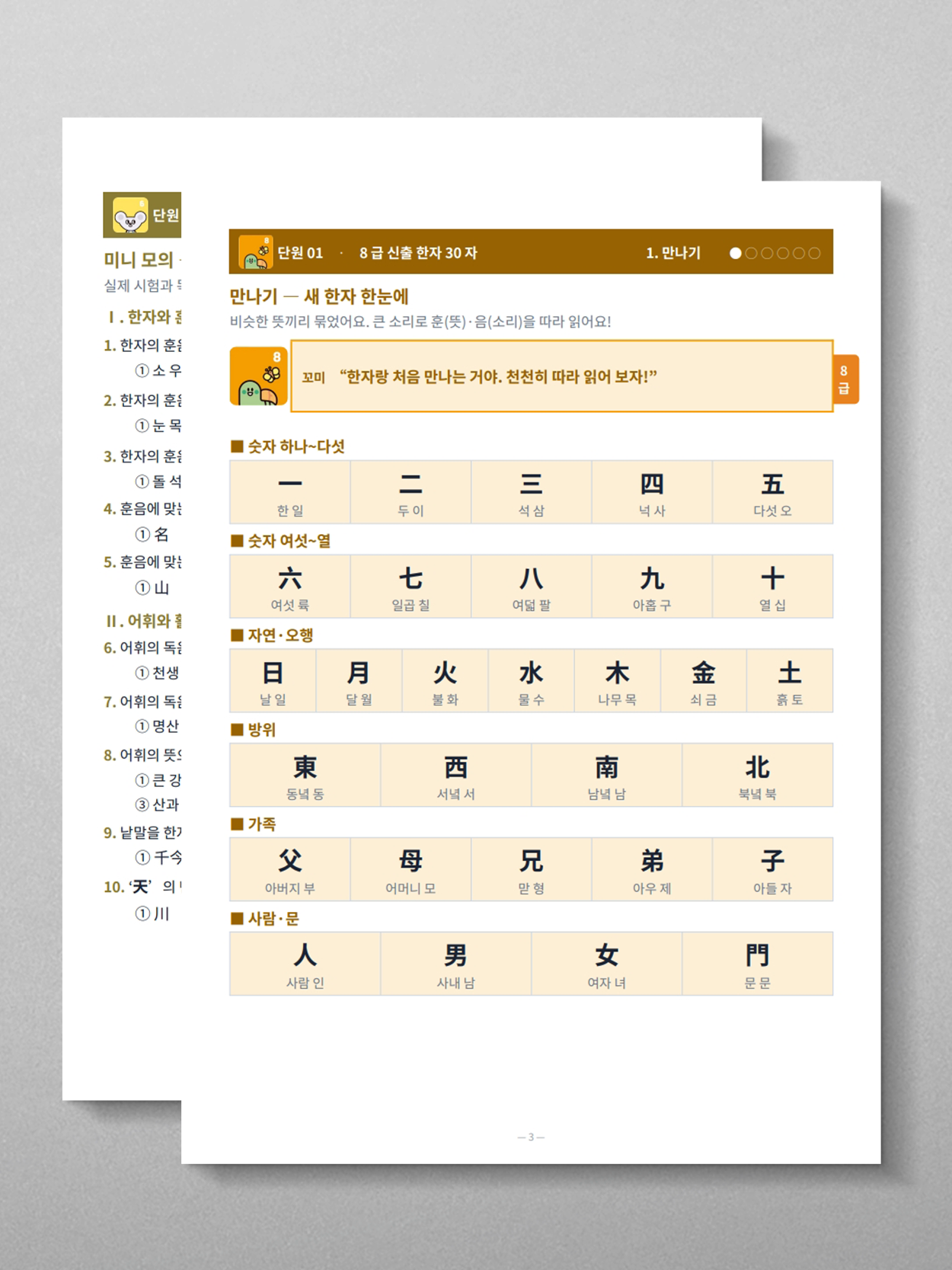Image resolution: width=952 pixels, height=1270 pixels.
Task: Select the 門 '문 문' character cell
Action: 758,964
